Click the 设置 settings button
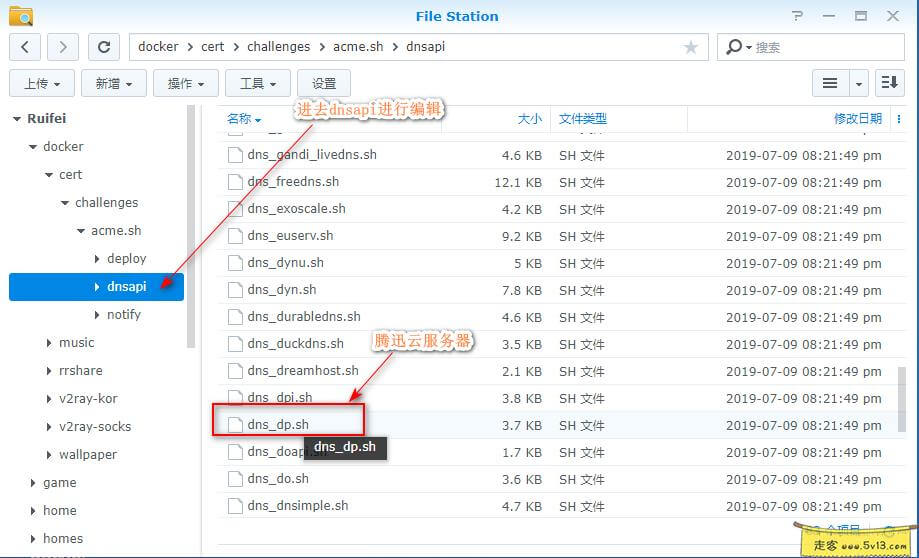 [324, 84]
